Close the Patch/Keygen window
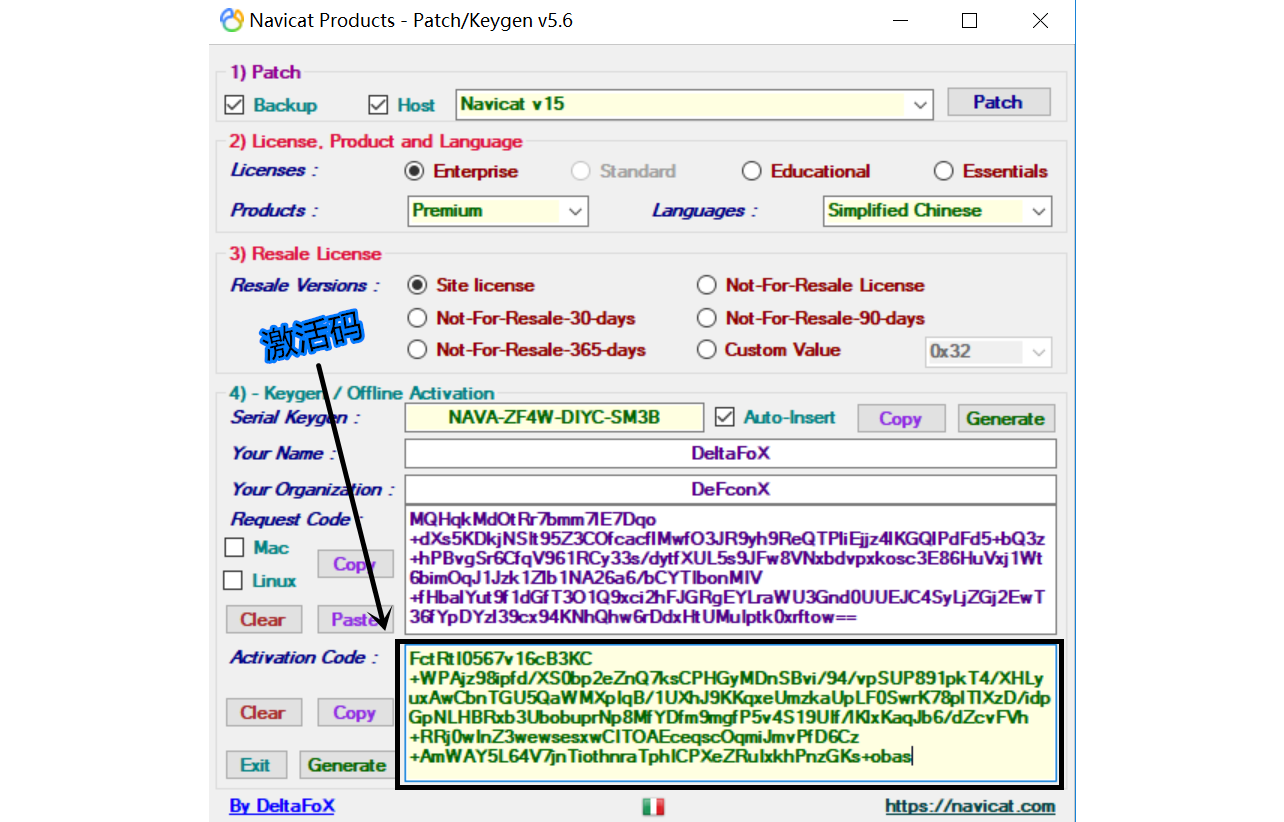The height and width of the screenshot is (822, 1284). [1041, 20]
